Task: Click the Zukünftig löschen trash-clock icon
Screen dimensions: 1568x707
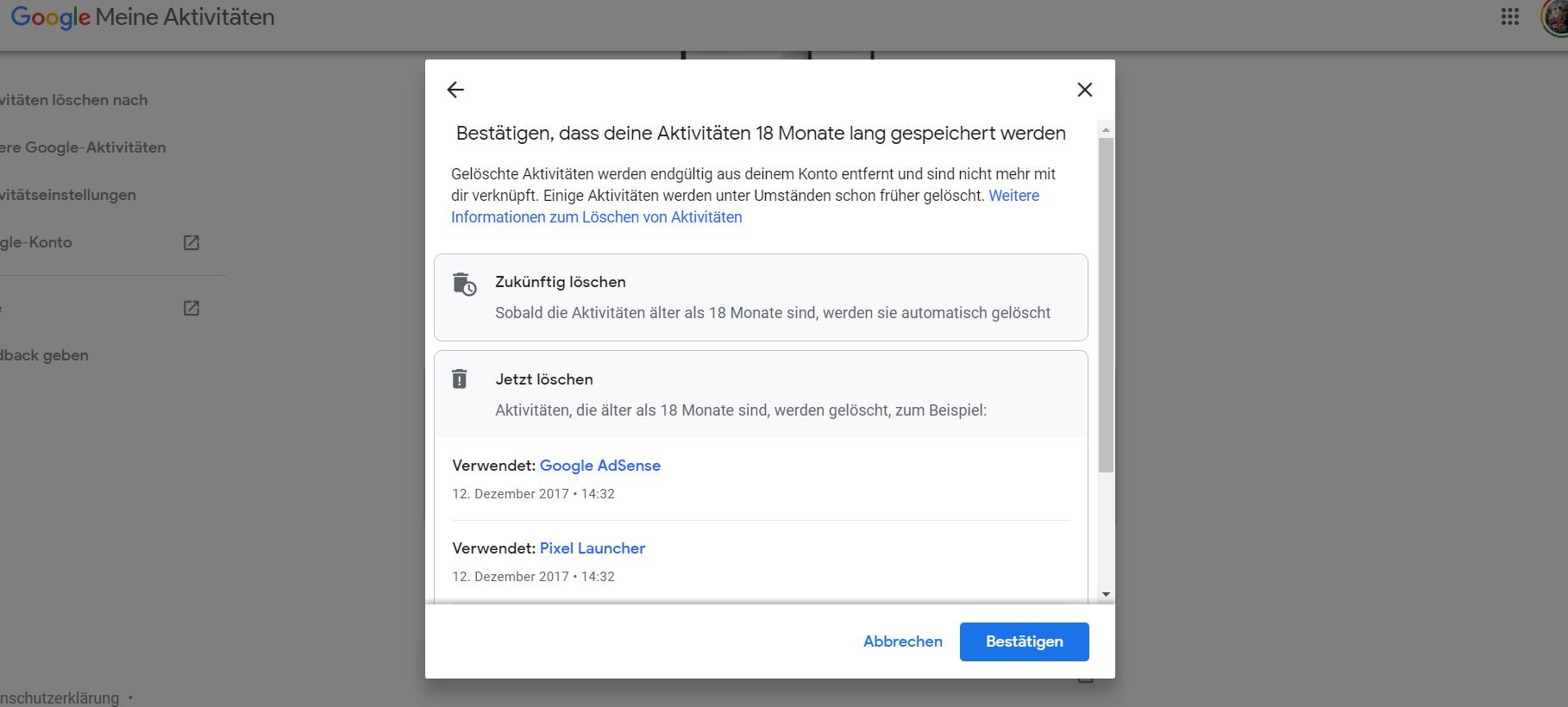Action: pyautogui.click(x=464, y=284)
